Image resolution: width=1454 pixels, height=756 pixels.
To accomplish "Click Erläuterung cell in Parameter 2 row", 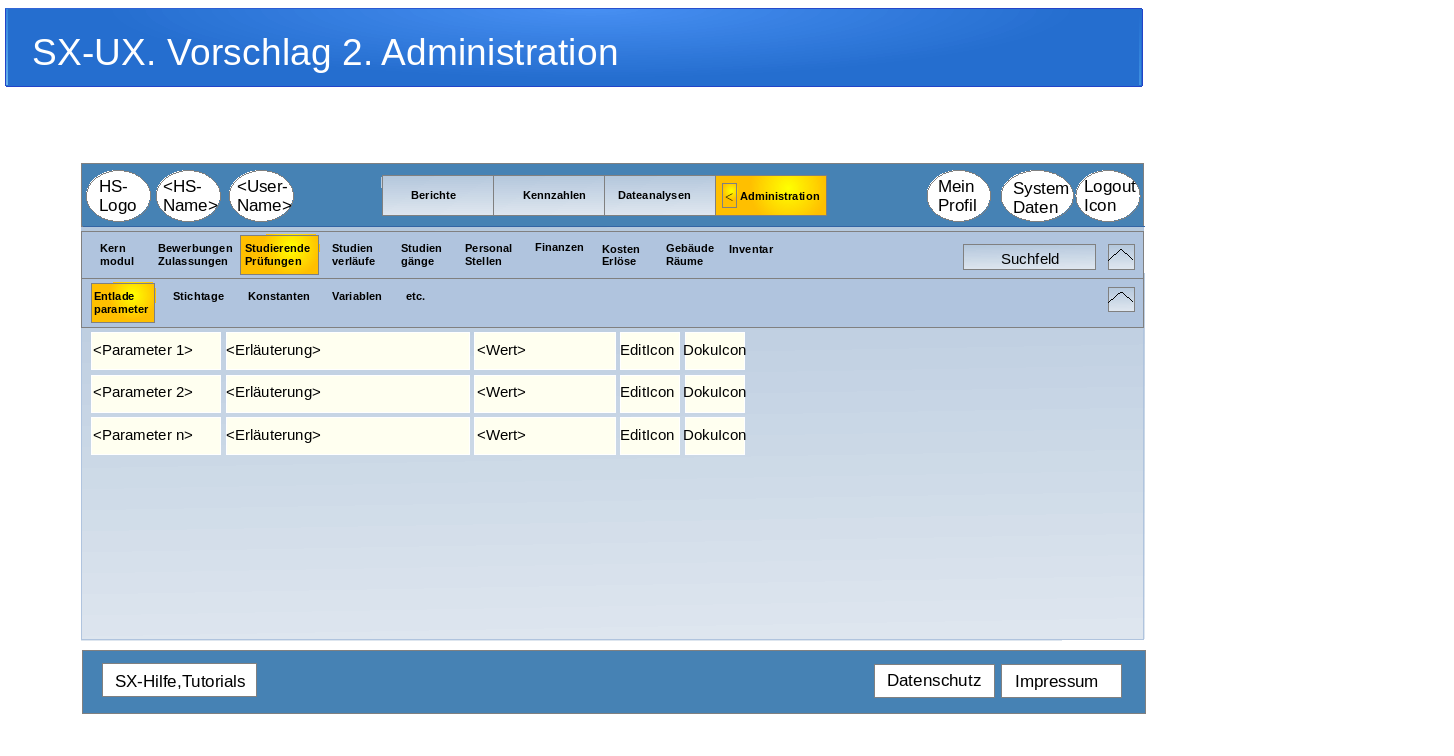I will coord(348,393).
